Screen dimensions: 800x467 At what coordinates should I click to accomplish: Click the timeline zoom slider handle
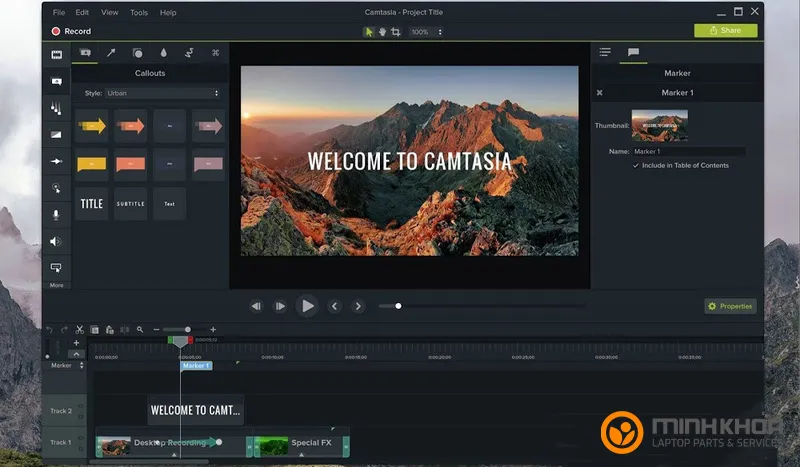click(x=186, y=329)
